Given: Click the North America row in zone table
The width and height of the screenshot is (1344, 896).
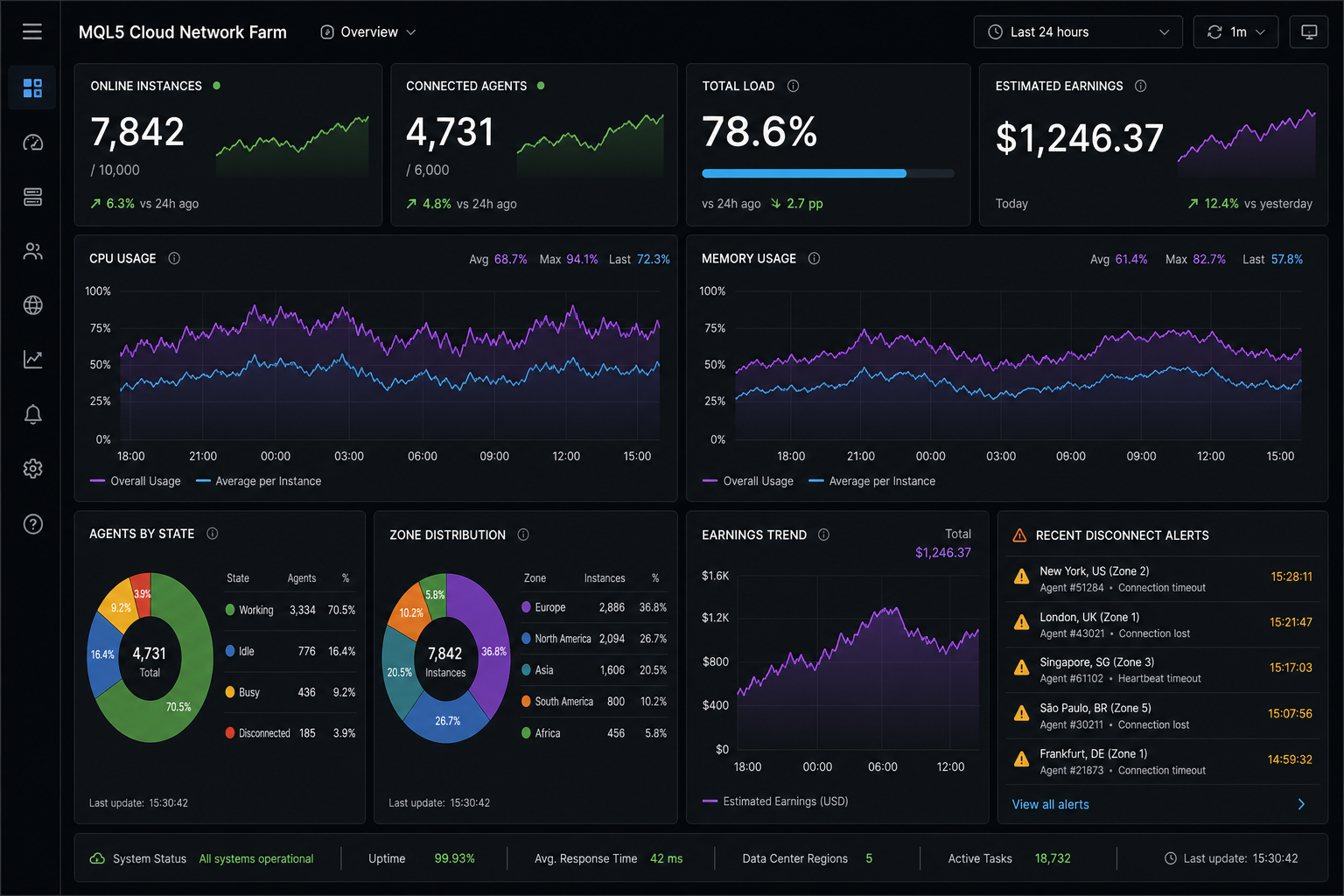Looking at the screenshot, I should coord(594,639).
